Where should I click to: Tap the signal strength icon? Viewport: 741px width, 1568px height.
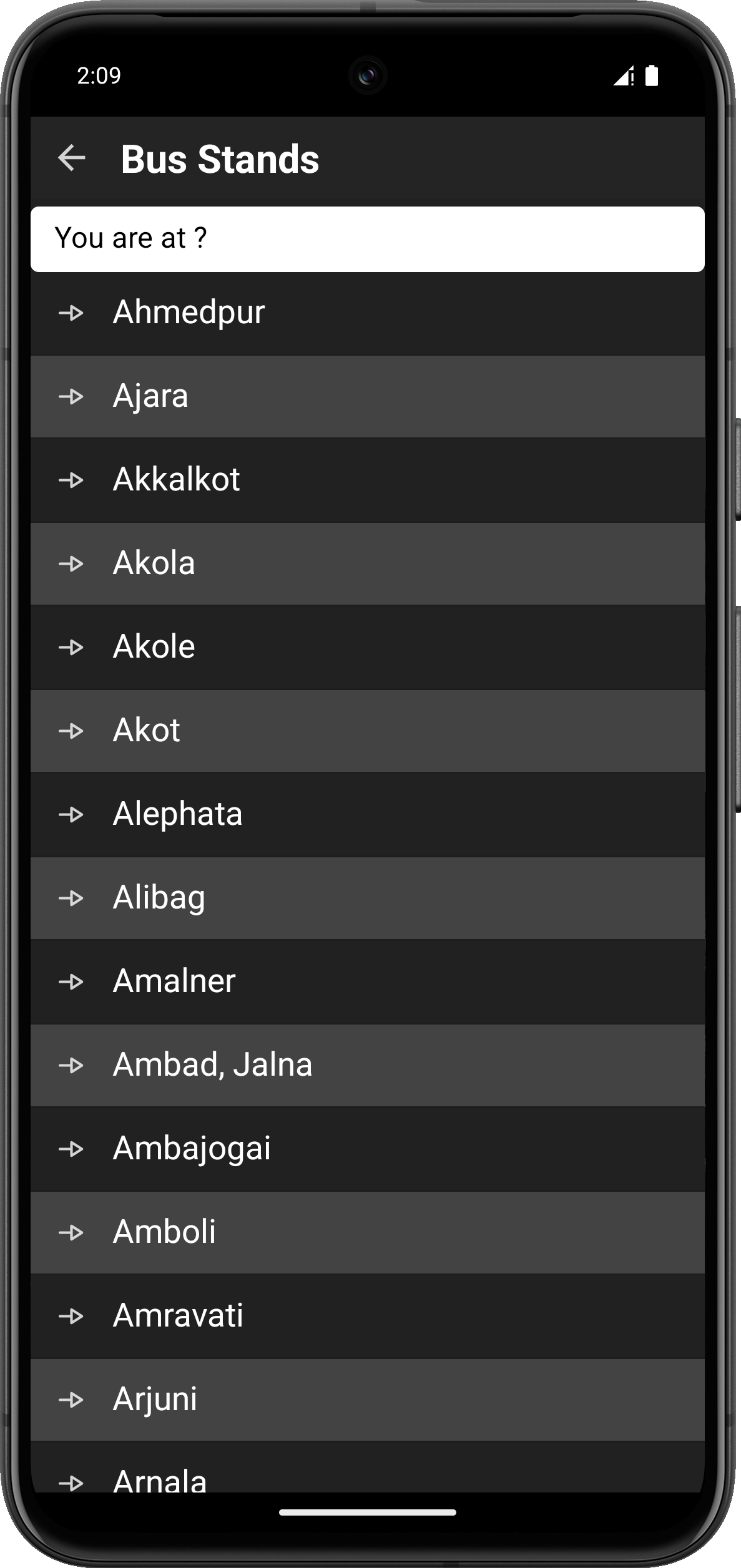click(622, 75)
